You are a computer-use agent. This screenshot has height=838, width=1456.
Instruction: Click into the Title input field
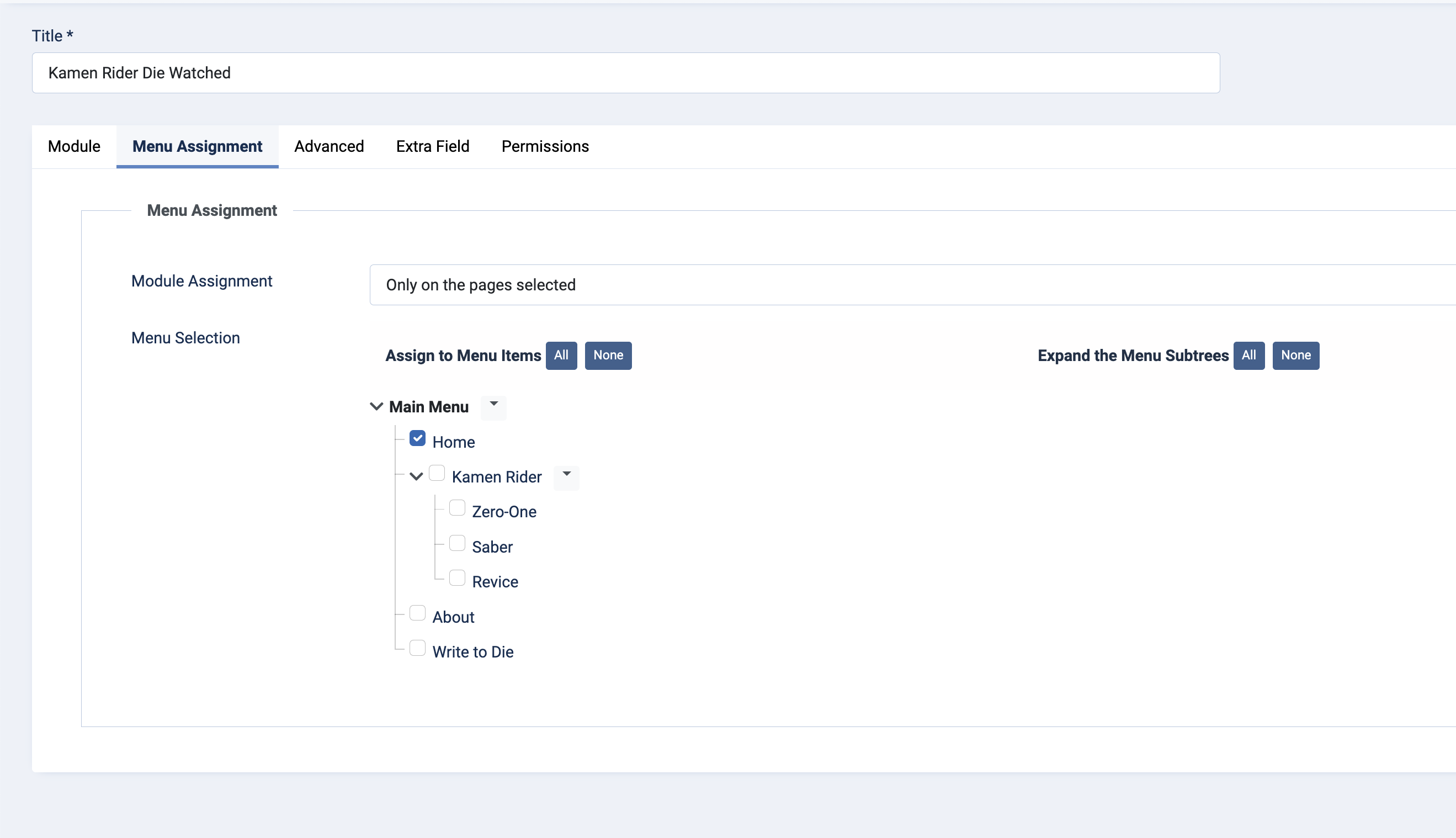coord(625,73)
